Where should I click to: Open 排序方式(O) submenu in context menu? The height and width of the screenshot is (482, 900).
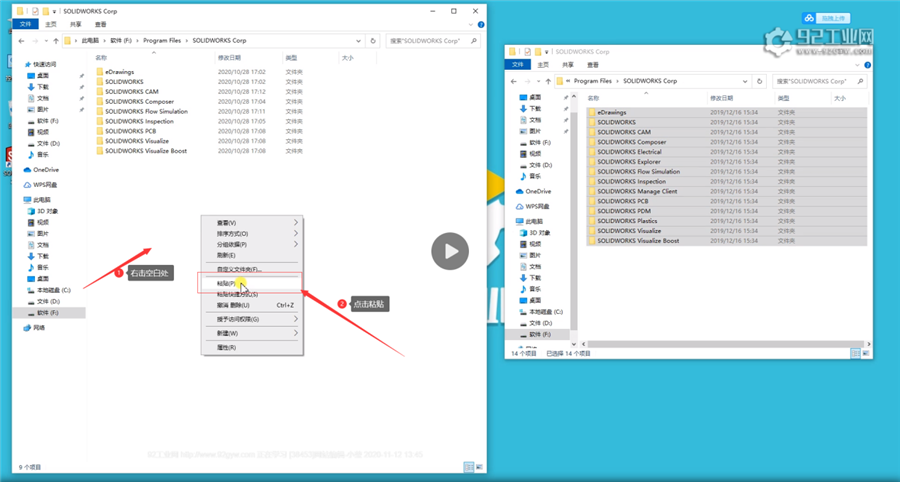point(251,234)
